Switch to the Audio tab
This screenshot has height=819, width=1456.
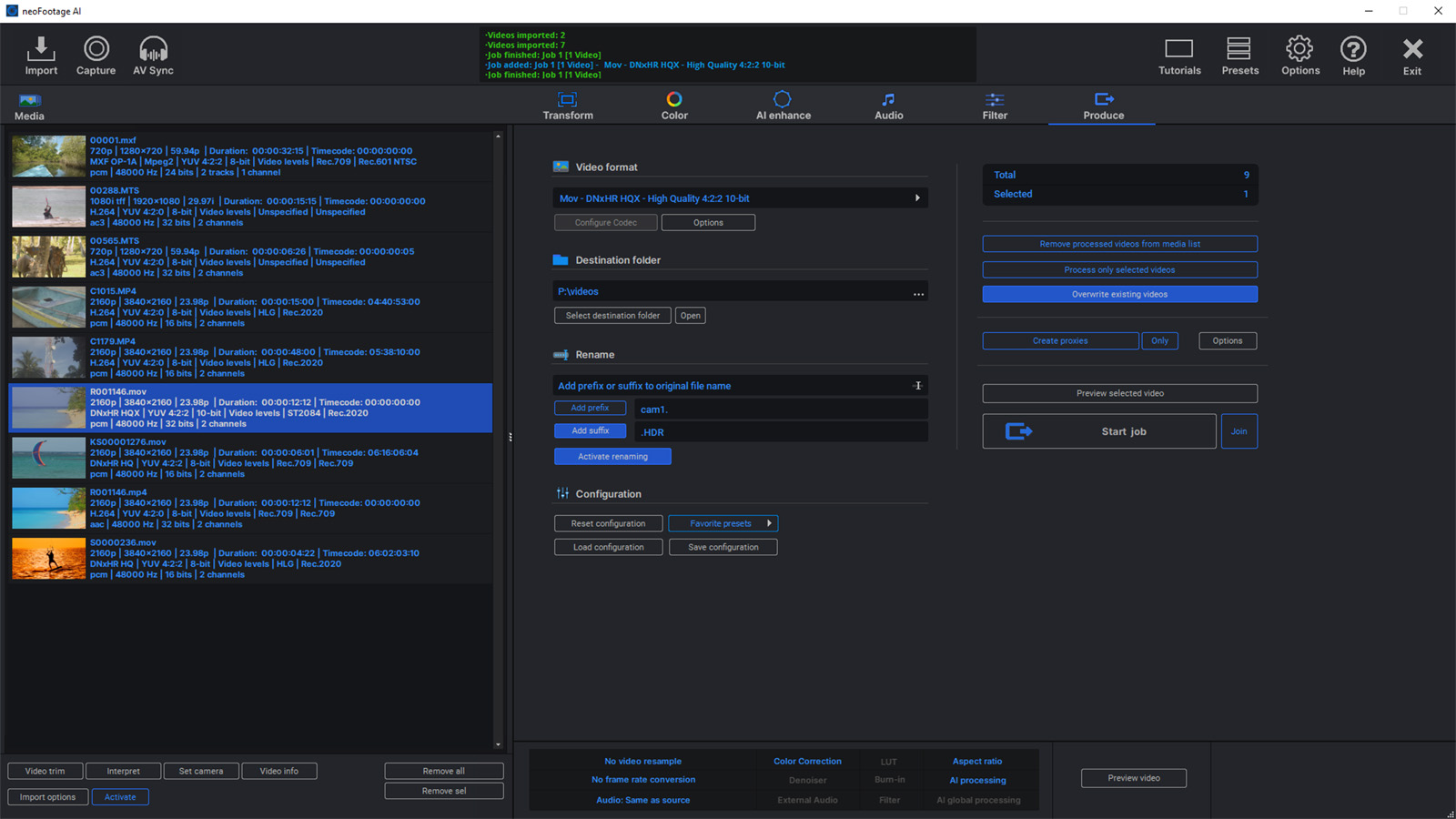[x=889, y=106]
